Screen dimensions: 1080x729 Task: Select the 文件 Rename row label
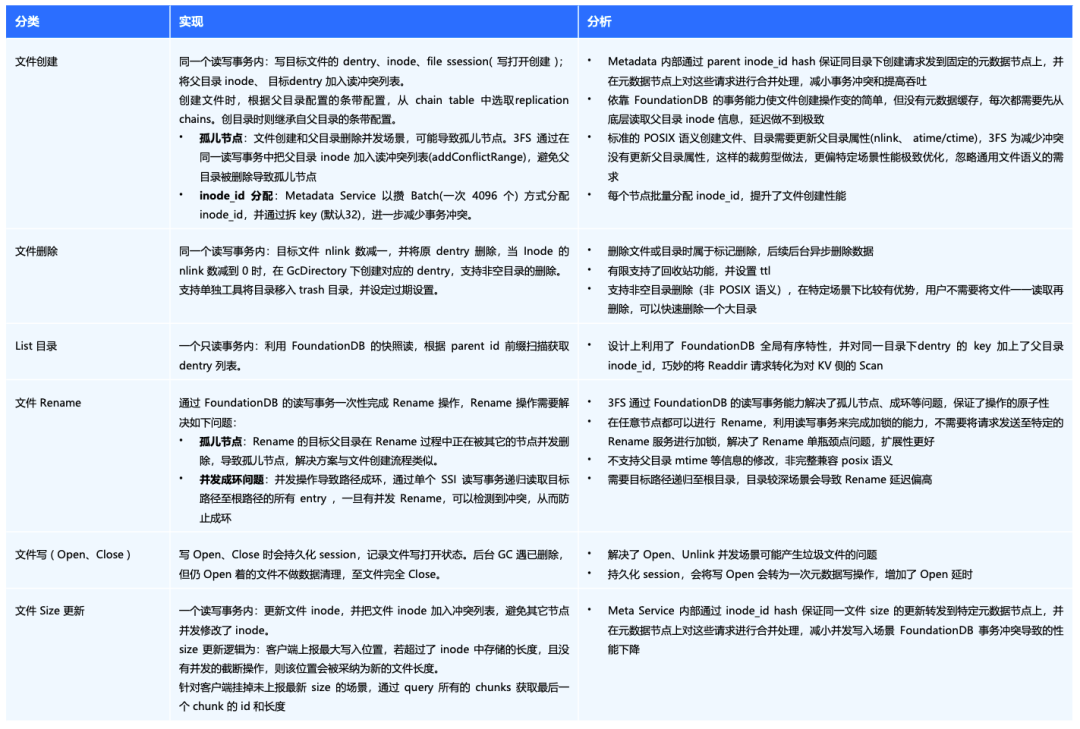48,402
